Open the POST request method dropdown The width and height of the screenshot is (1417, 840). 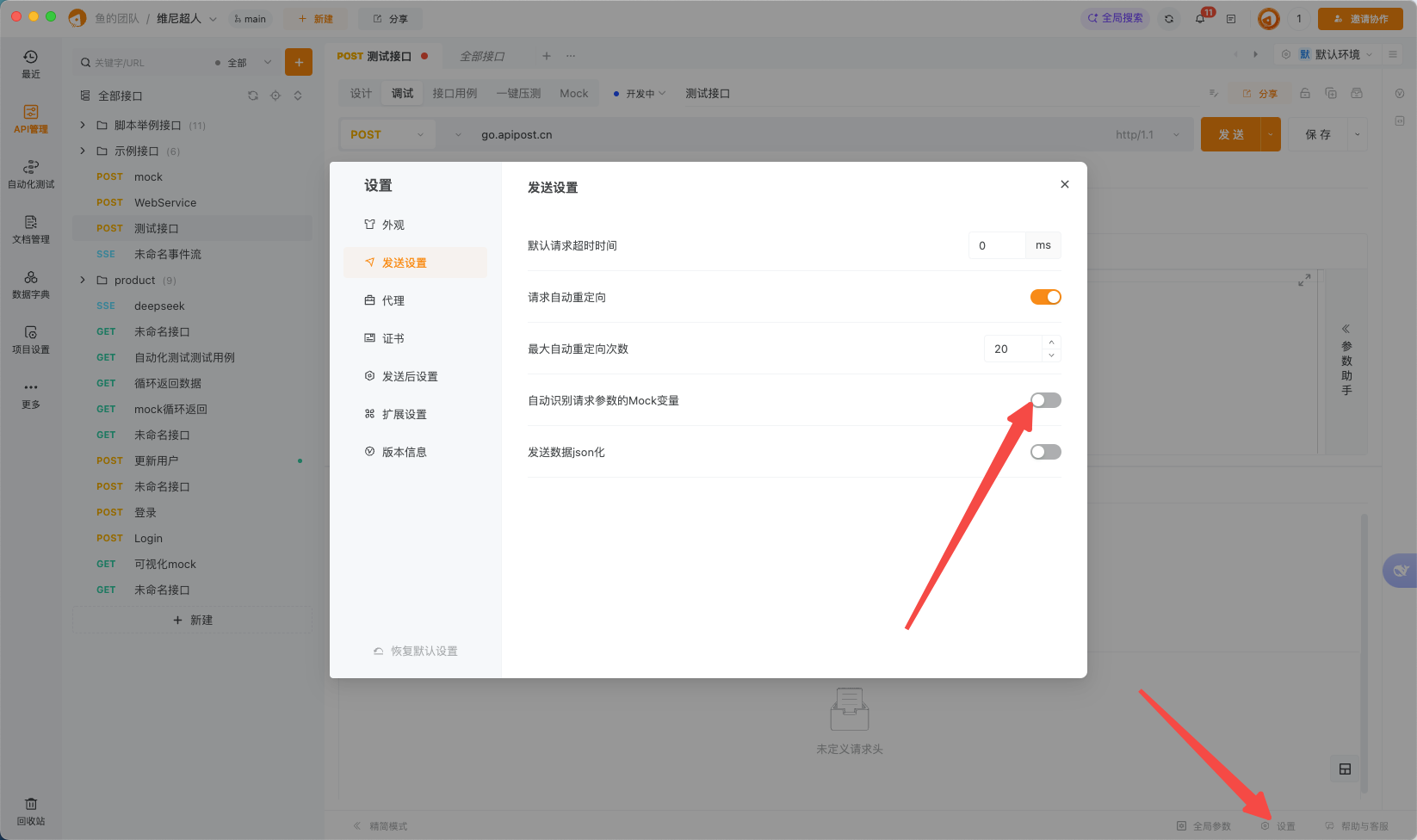click(387, 134)
